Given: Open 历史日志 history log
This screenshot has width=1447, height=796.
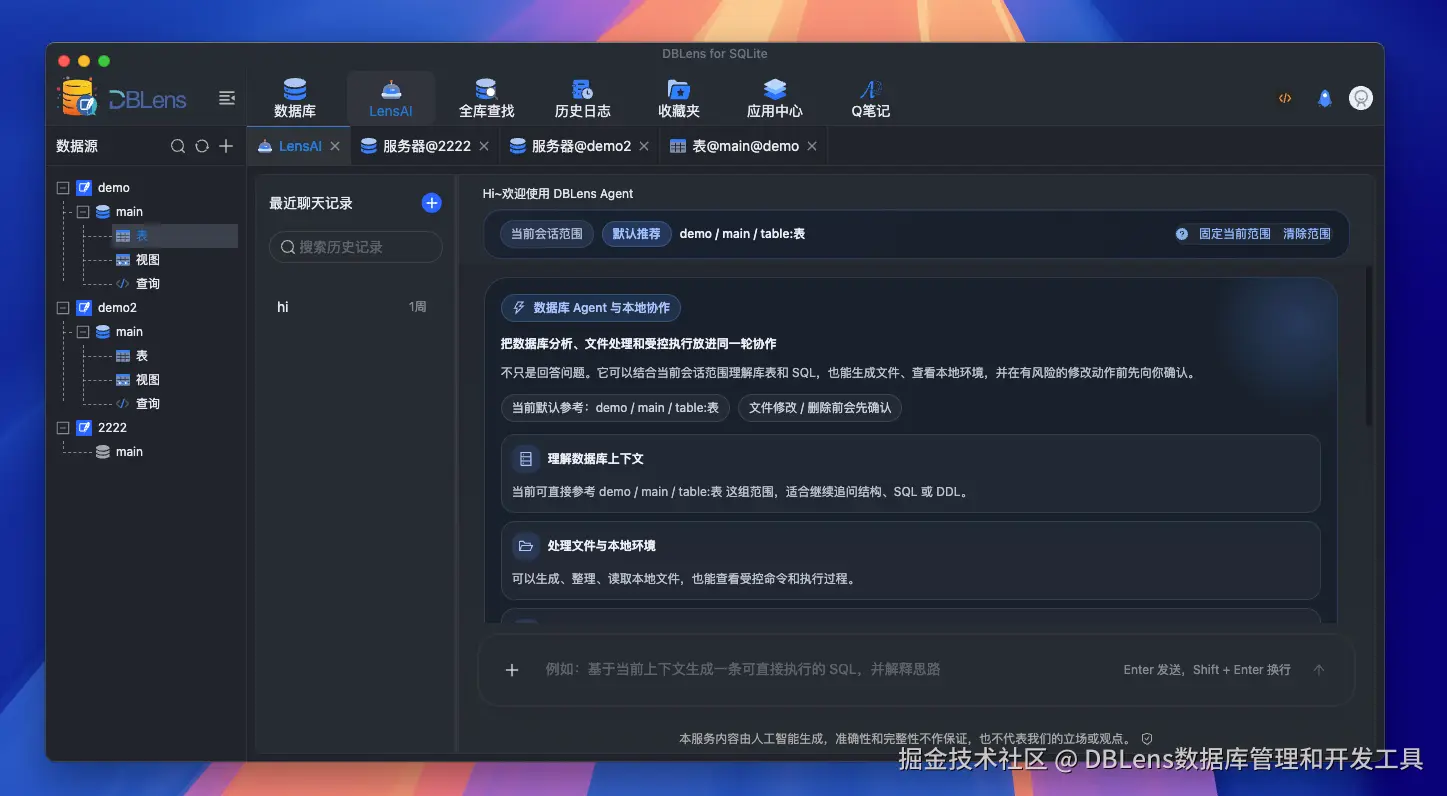Looking at the screenshot, I should (582, 98).
